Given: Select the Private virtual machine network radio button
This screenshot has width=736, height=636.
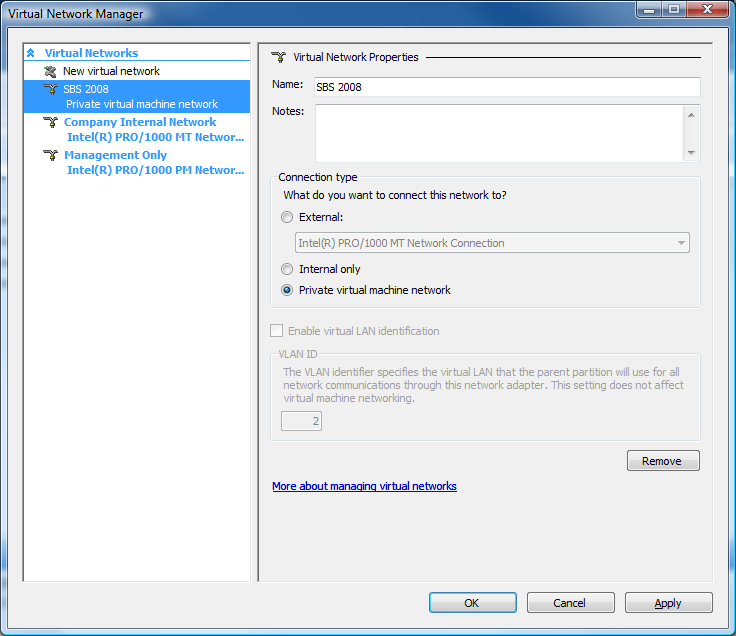Looking at the screenshot, I should pos(287,290).
